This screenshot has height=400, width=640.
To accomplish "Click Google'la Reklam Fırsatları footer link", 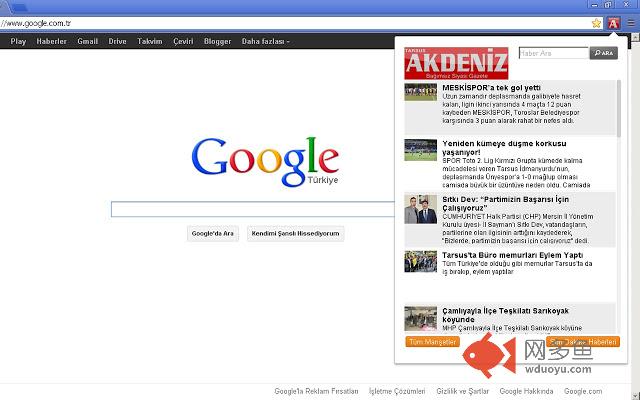I will [316, 391].
